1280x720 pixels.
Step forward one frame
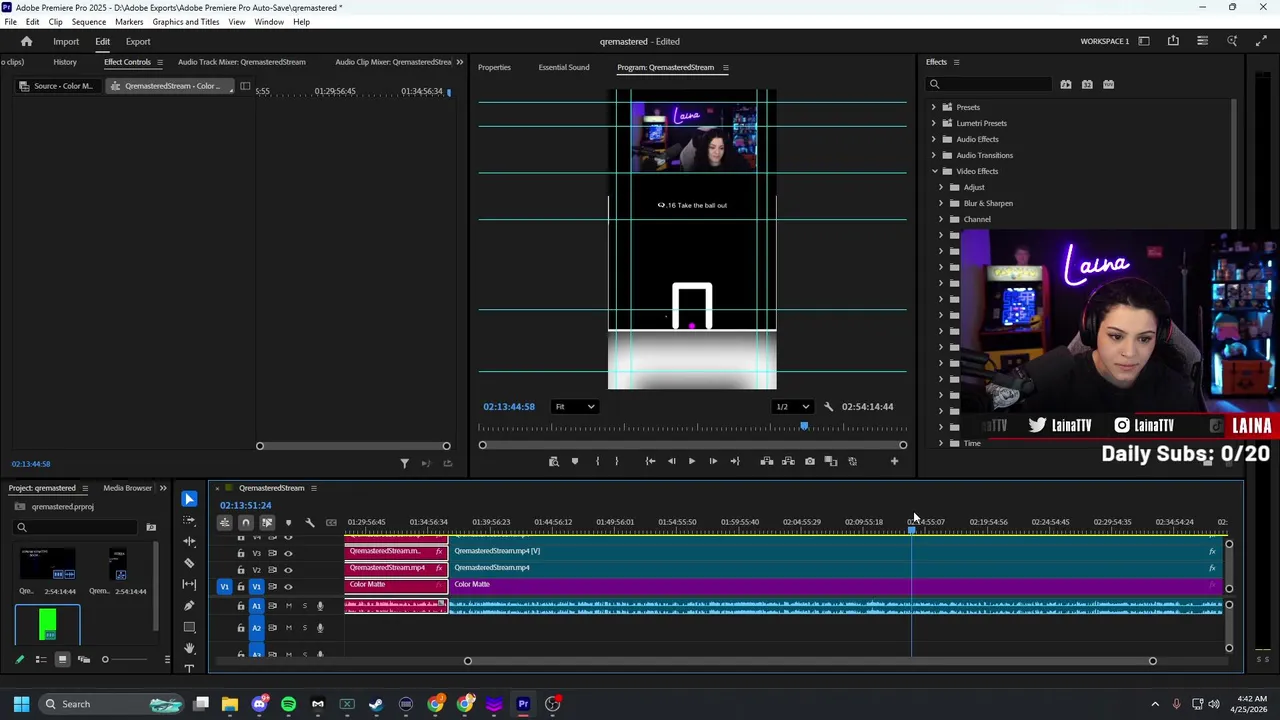click(713, 461)
